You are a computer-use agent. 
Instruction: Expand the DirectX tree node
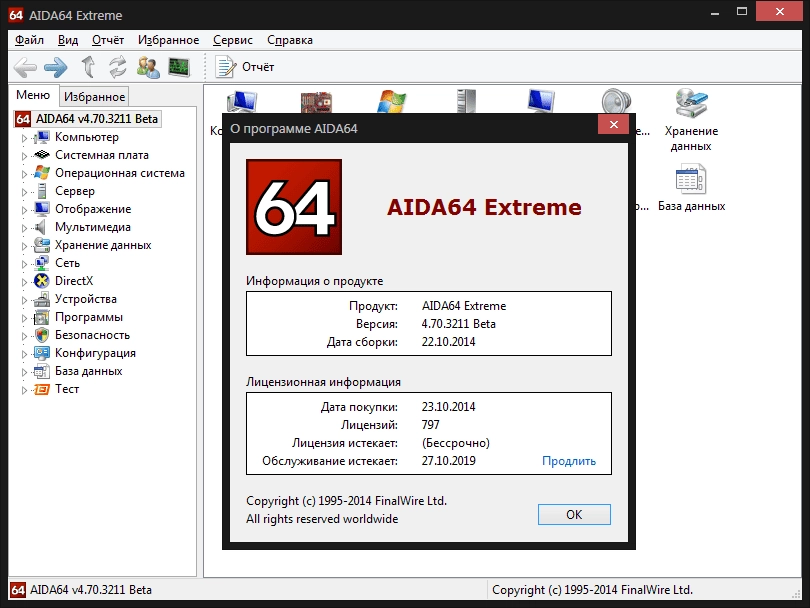[x=24, y=282]
